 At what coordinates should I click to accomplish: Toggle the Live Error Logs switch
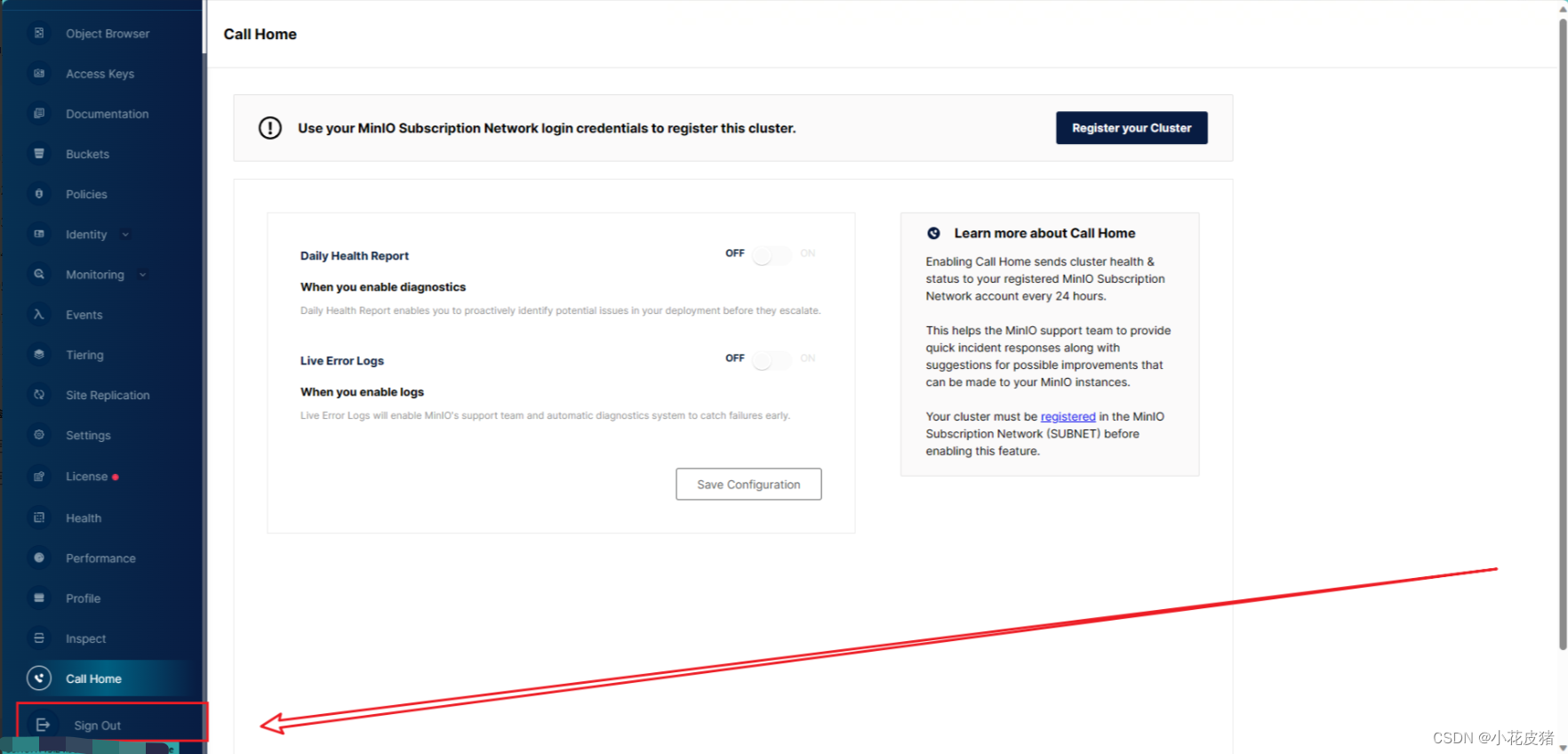(771, 360)
